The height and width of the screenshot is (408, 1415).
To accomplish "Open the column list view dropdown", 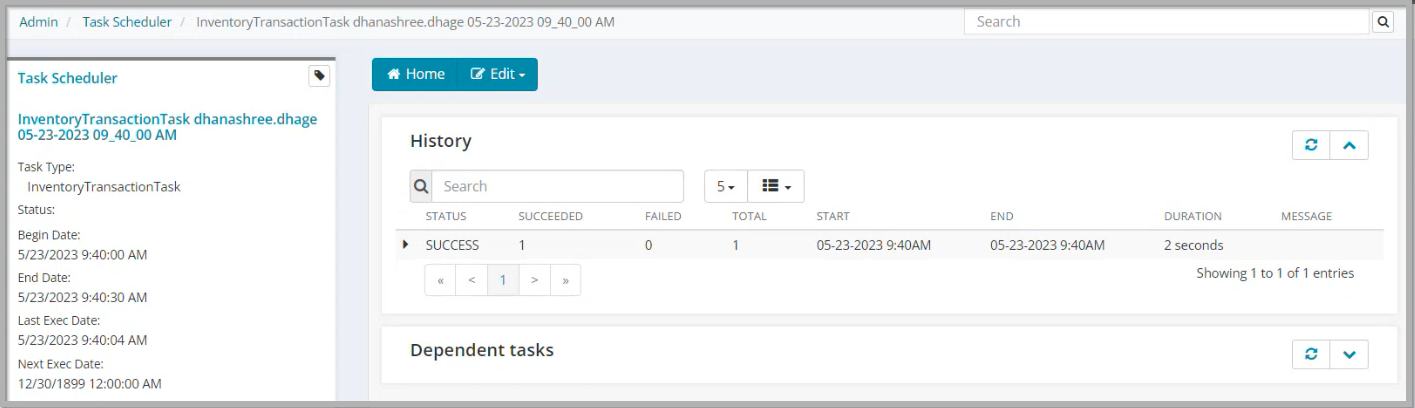I will click(x=776, y=186).
